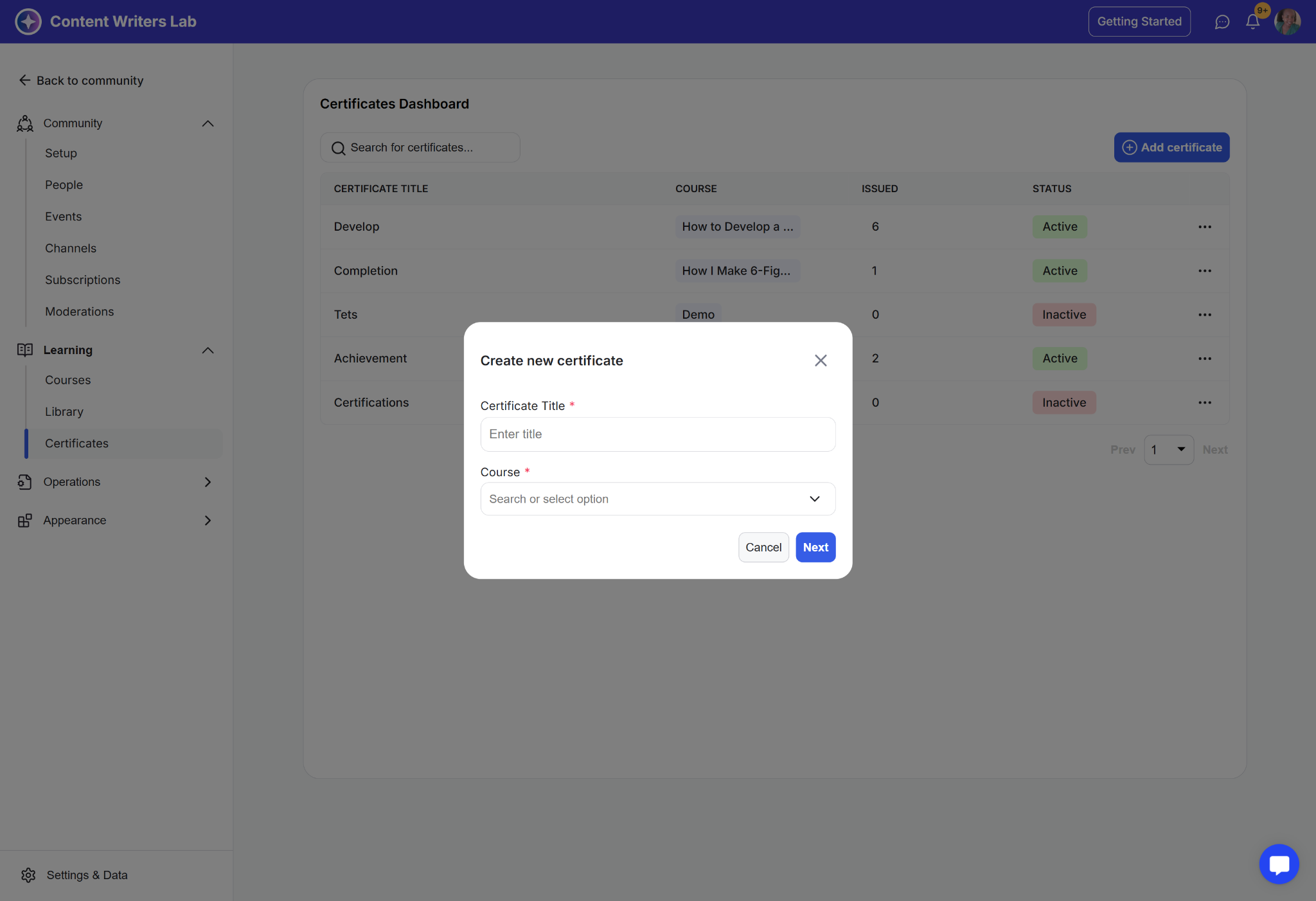The height and width of the screenshot is (901, 1316).
Task: Open three-dot menu for Develop certificate
Action: [x=1204, y=227]
